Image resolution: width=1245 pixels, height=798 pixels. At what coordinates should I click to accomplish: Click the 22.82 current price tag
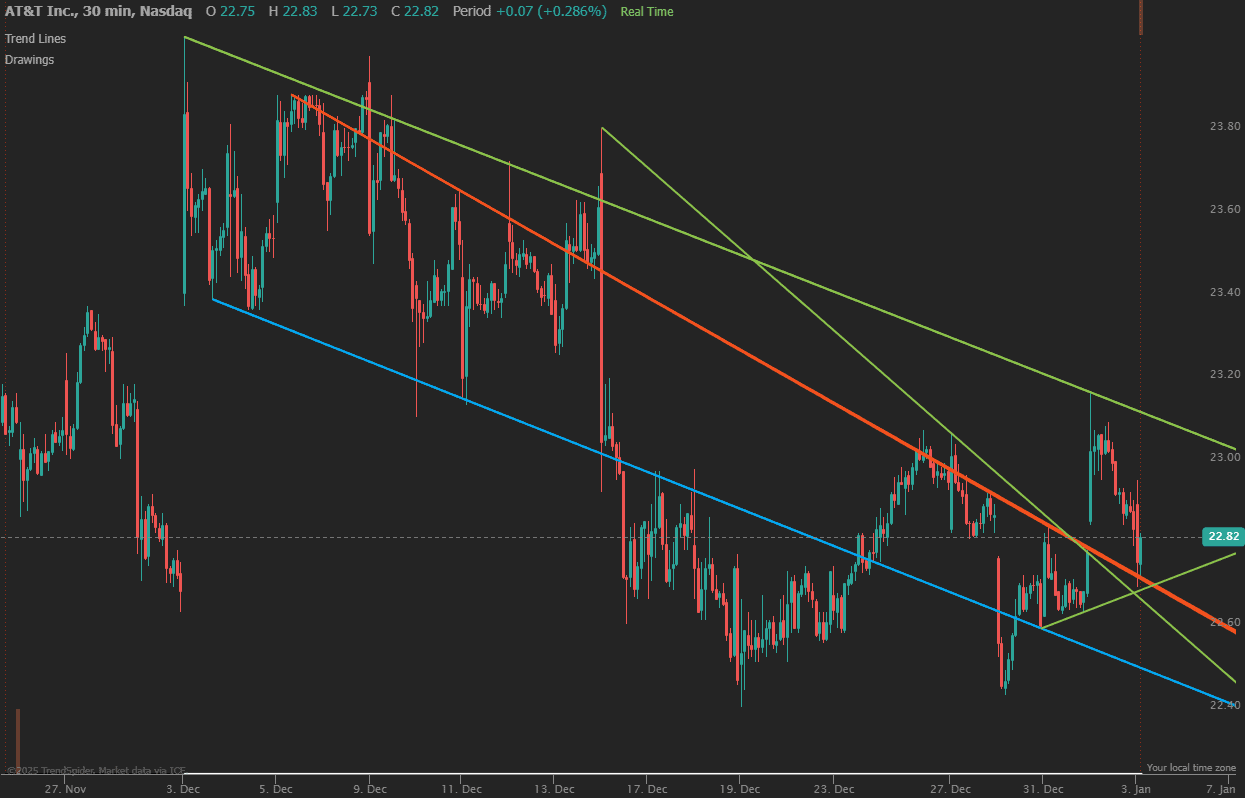coord(1220,537)
